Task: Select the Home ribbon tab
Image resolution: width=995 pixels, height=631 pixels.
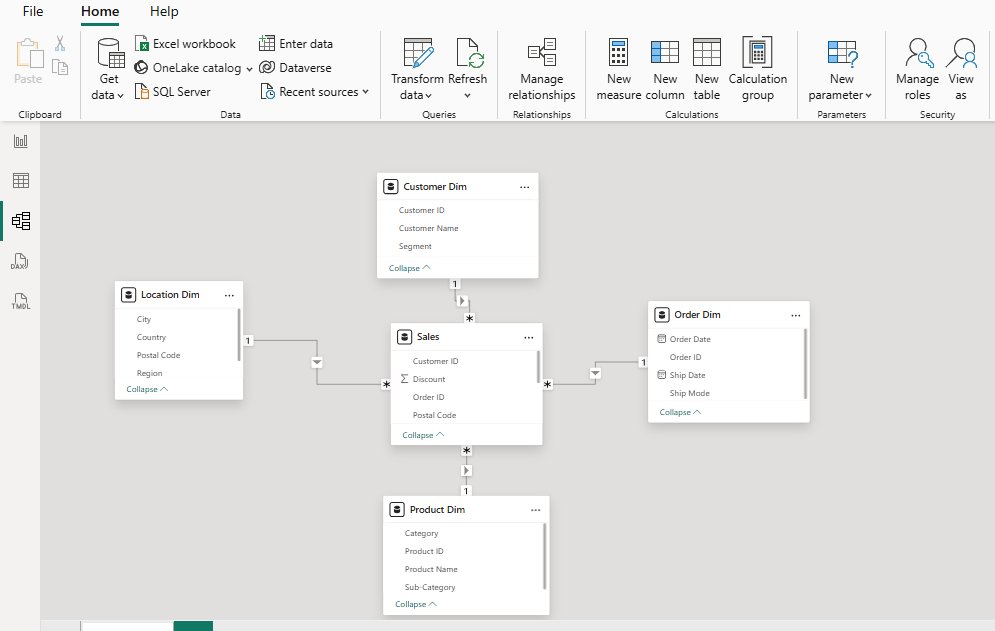Action: point(100,11)
